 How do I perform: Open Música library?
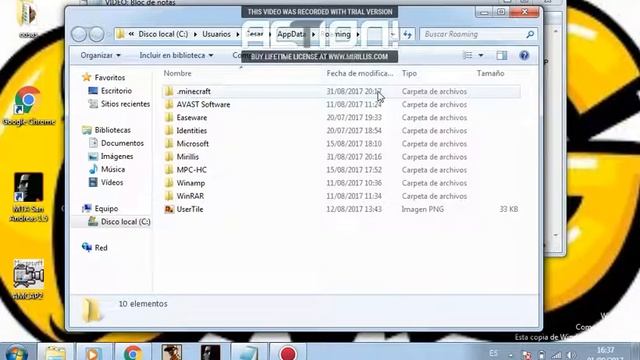point(113,169)
